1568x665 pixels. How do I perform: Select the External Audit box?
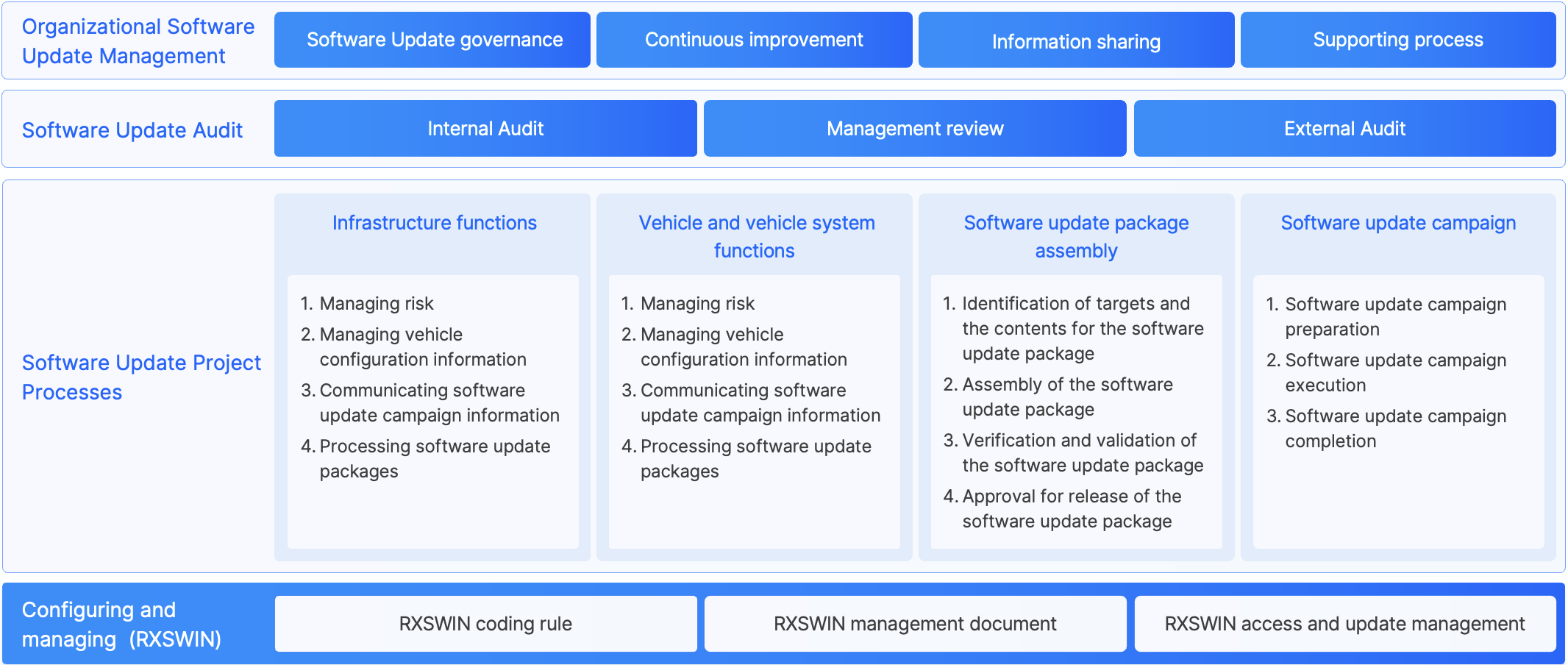[1344, 128]
